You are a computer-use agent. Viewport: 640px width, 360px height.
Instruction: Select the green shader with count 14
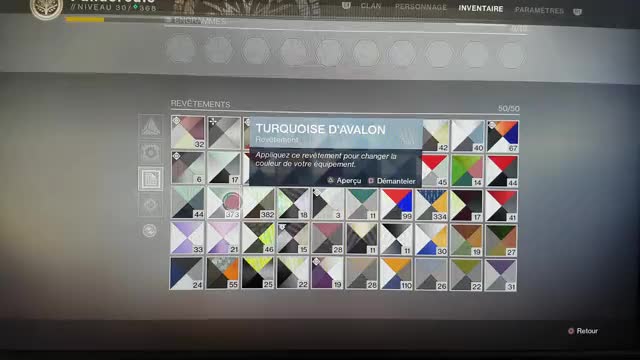[x=467, y=171]
